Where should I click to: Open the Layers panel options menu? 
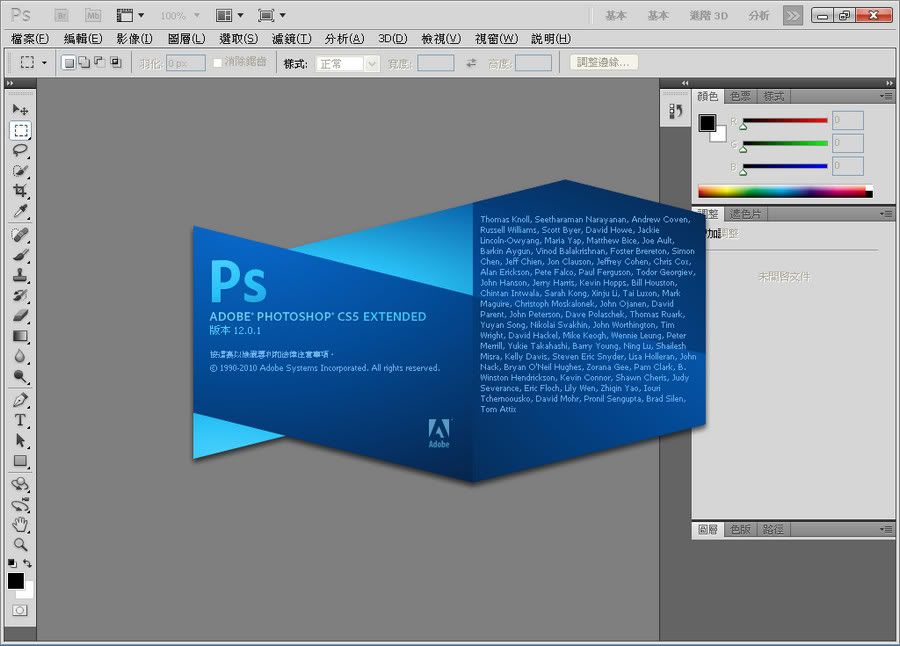[x=887, y=529]
